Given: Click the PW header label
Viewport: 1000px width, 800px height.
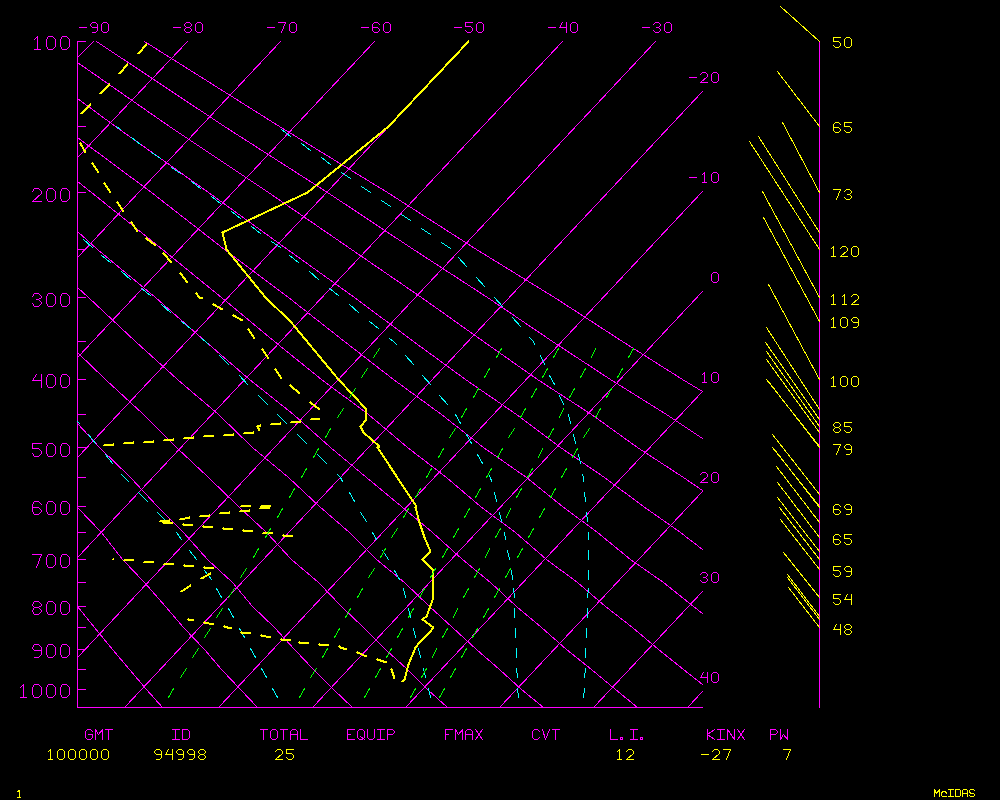Looking at the screenshot, I should 778,735.
